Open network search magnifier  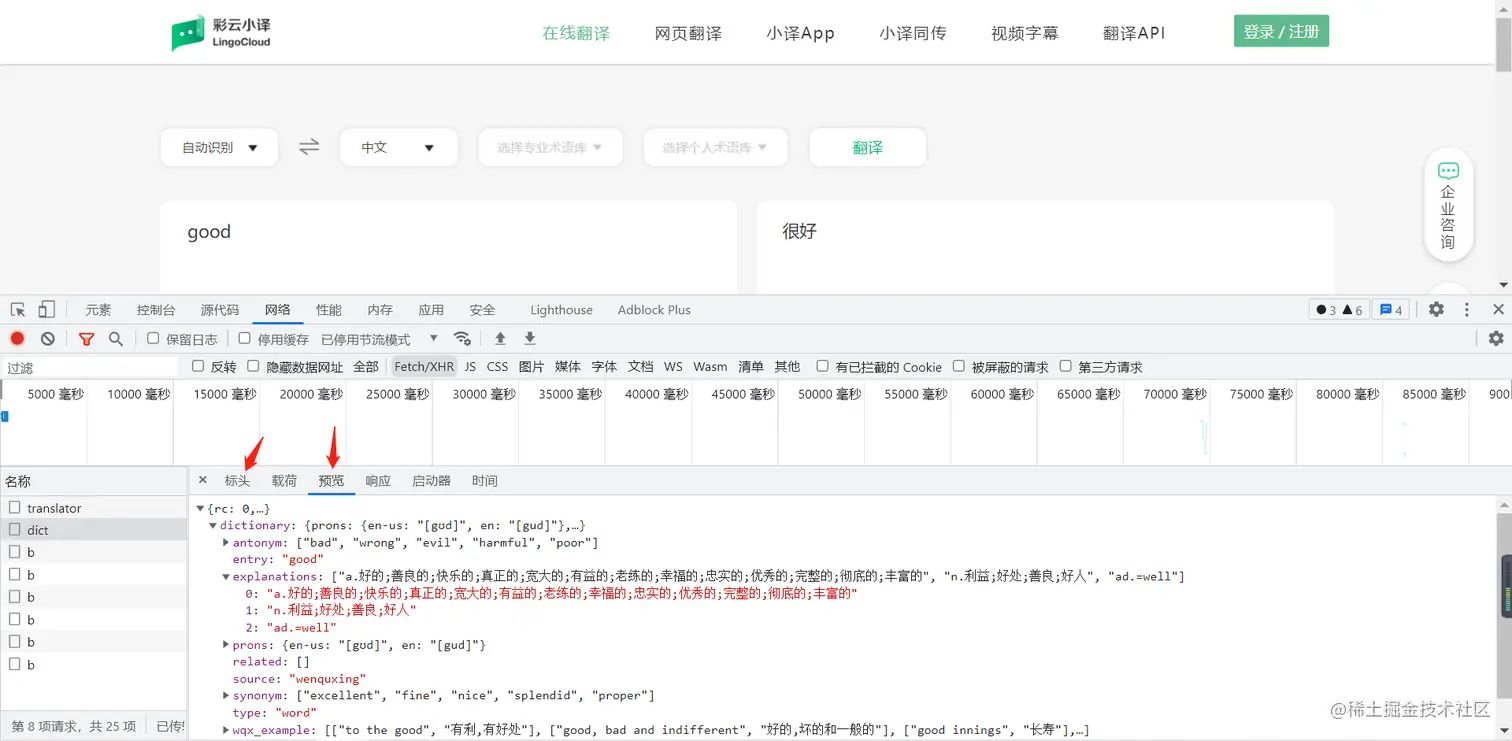[116, 339]
